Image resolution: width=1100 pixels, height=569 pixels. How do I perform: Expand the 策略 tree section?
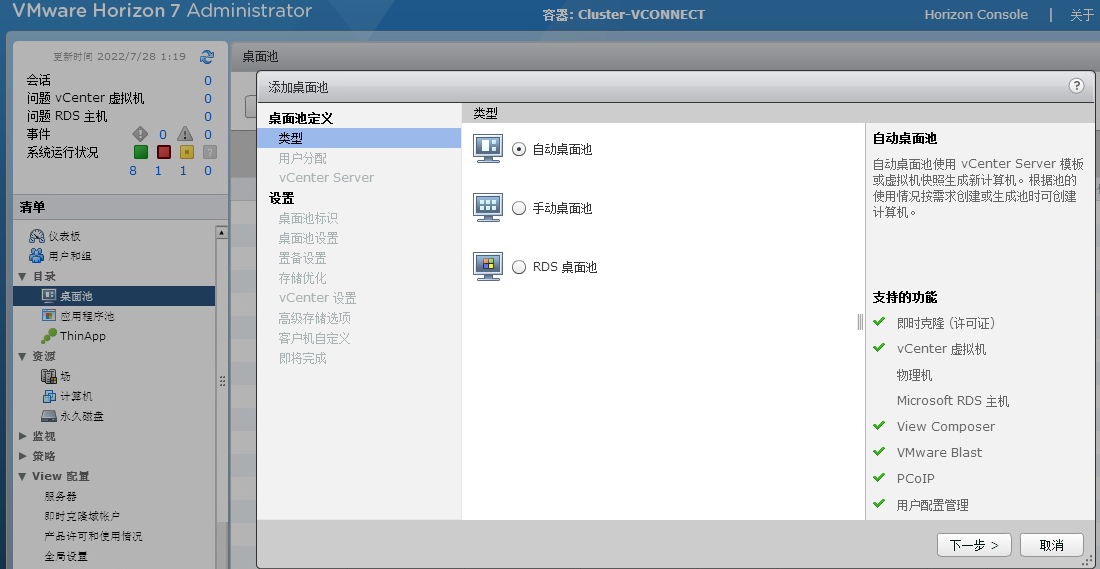point(22,456)
